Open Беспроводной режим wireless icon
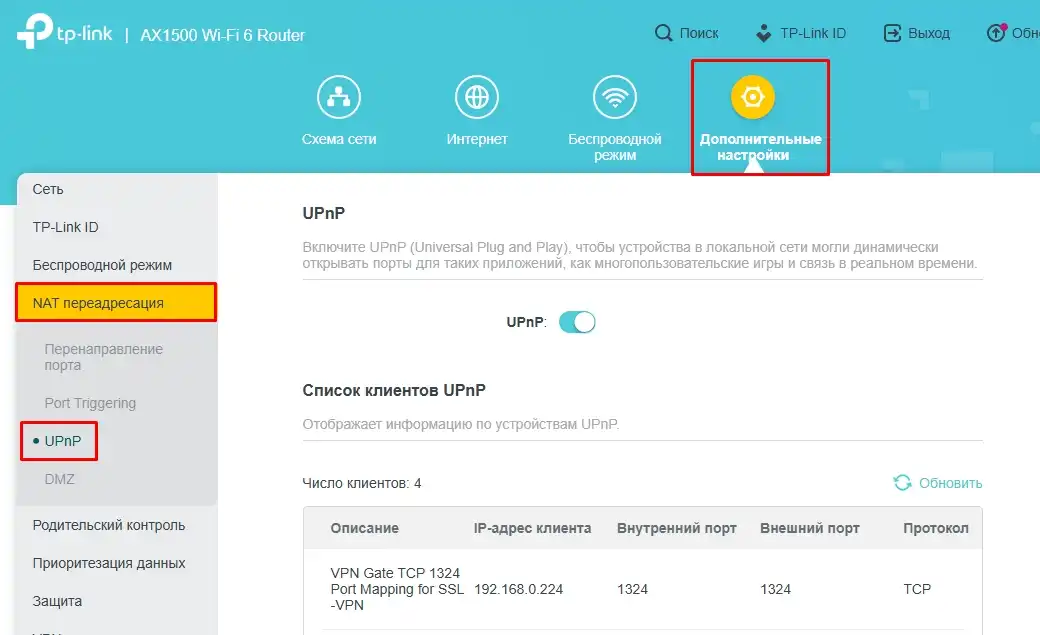The width and height of the screenshot is (1040, 635). 614,96
